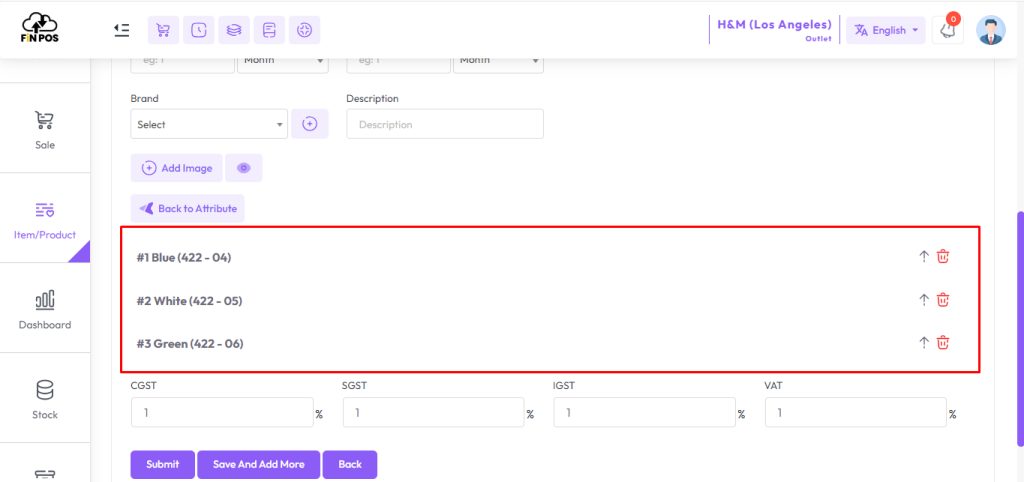Image resolution: width=1024 pixels, height=482 pixels.
Task: Open the stacked layers shortcut icon
Action: click(234, 30)
